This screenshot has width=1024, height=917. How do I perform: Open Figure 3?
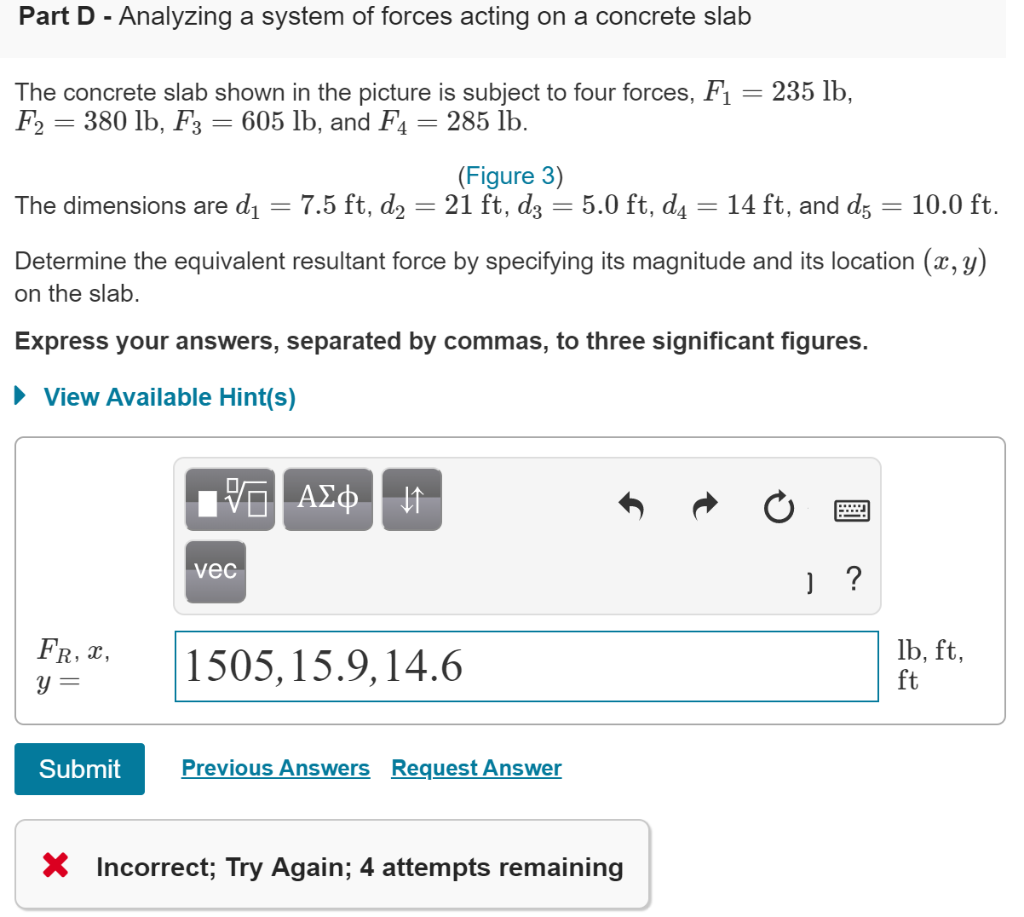point(511,176)
